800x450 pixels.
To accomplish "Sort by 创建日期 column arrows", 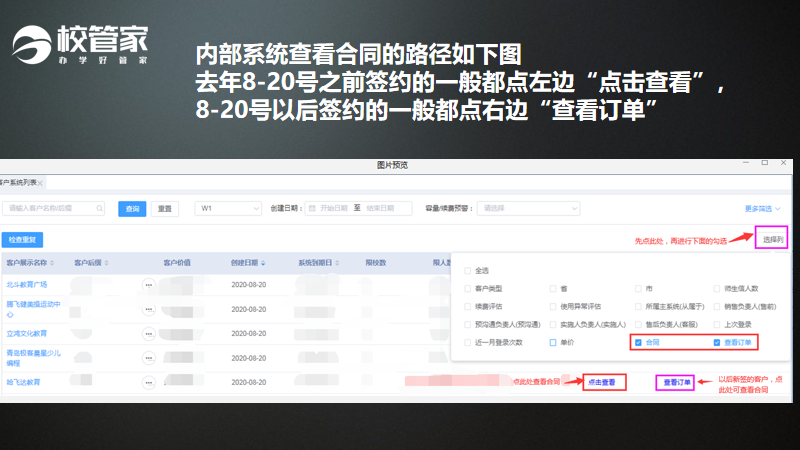I will pyautogui.click(x=263, y=263).
